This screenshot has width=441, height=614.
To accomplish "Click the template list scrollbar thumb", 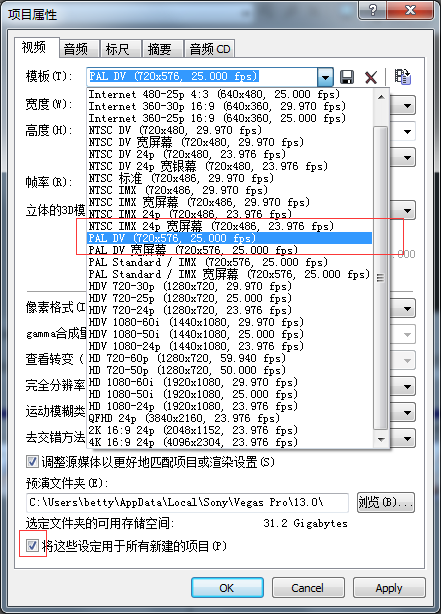I will point(381,278).
